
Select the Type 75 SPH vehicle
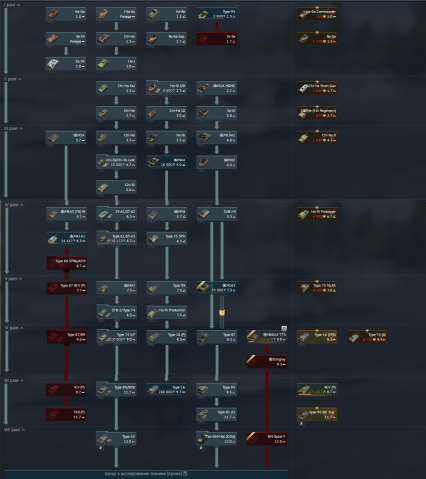[x=167, y=239]
